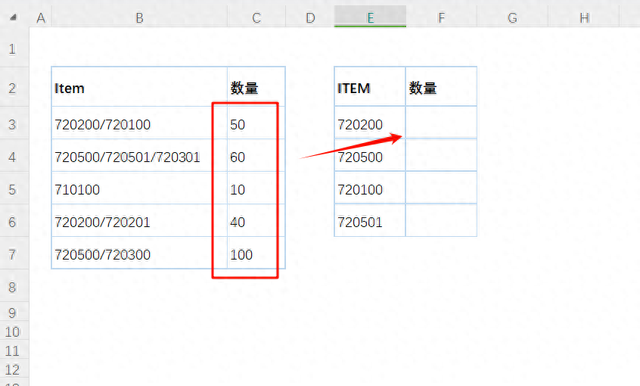Select column E header
Screen dimensions: 640x386
(370, 18)
